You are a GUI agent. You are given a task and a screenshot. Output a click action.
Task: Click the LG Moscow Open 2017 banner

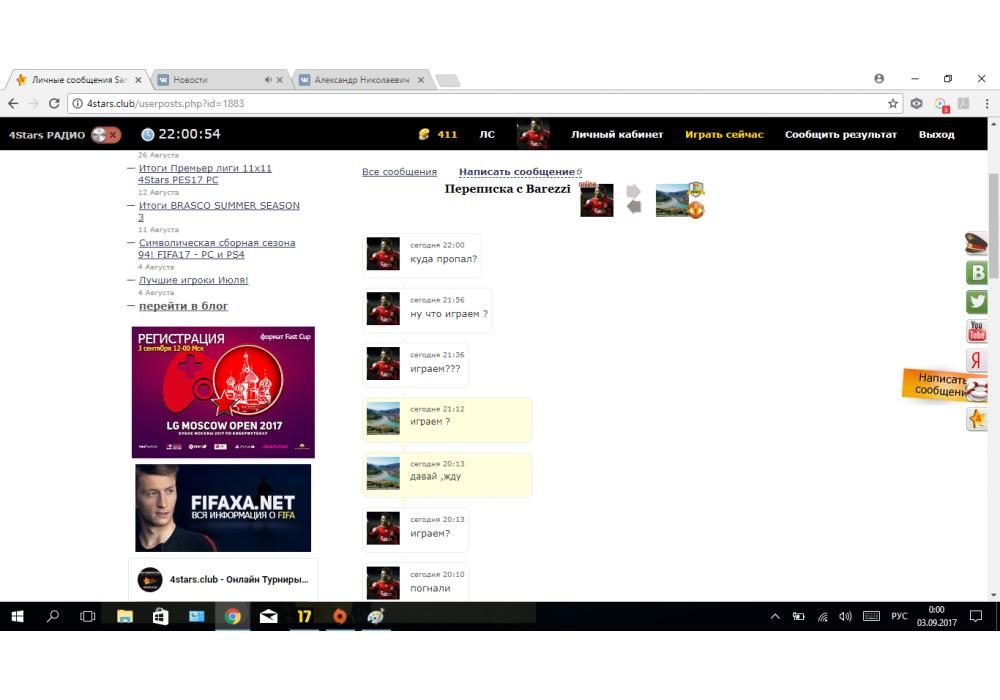point(223,392)
